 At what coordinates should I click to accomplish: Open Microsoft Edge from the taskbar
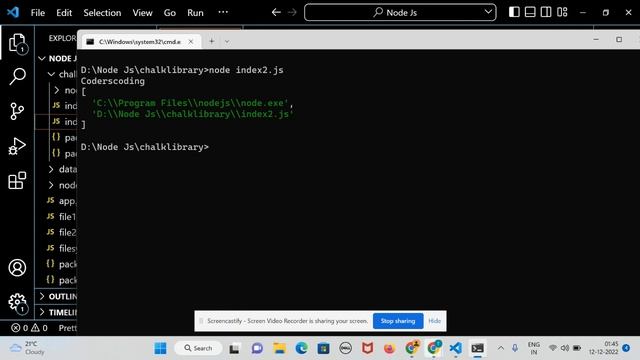301,348
